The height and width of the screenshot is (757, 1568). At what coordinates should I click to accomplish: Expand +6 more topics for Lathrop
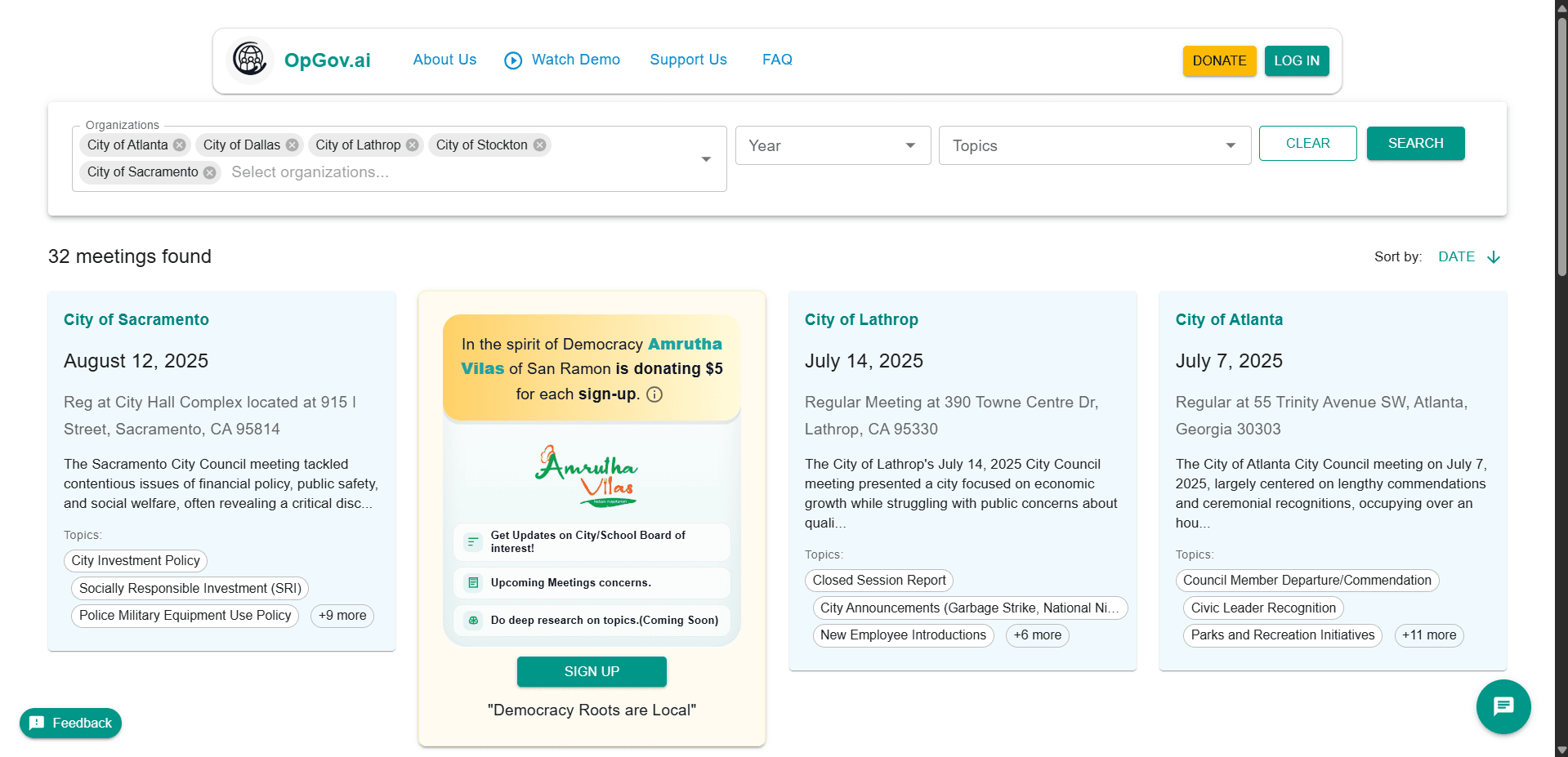(x=1038, y=635)
